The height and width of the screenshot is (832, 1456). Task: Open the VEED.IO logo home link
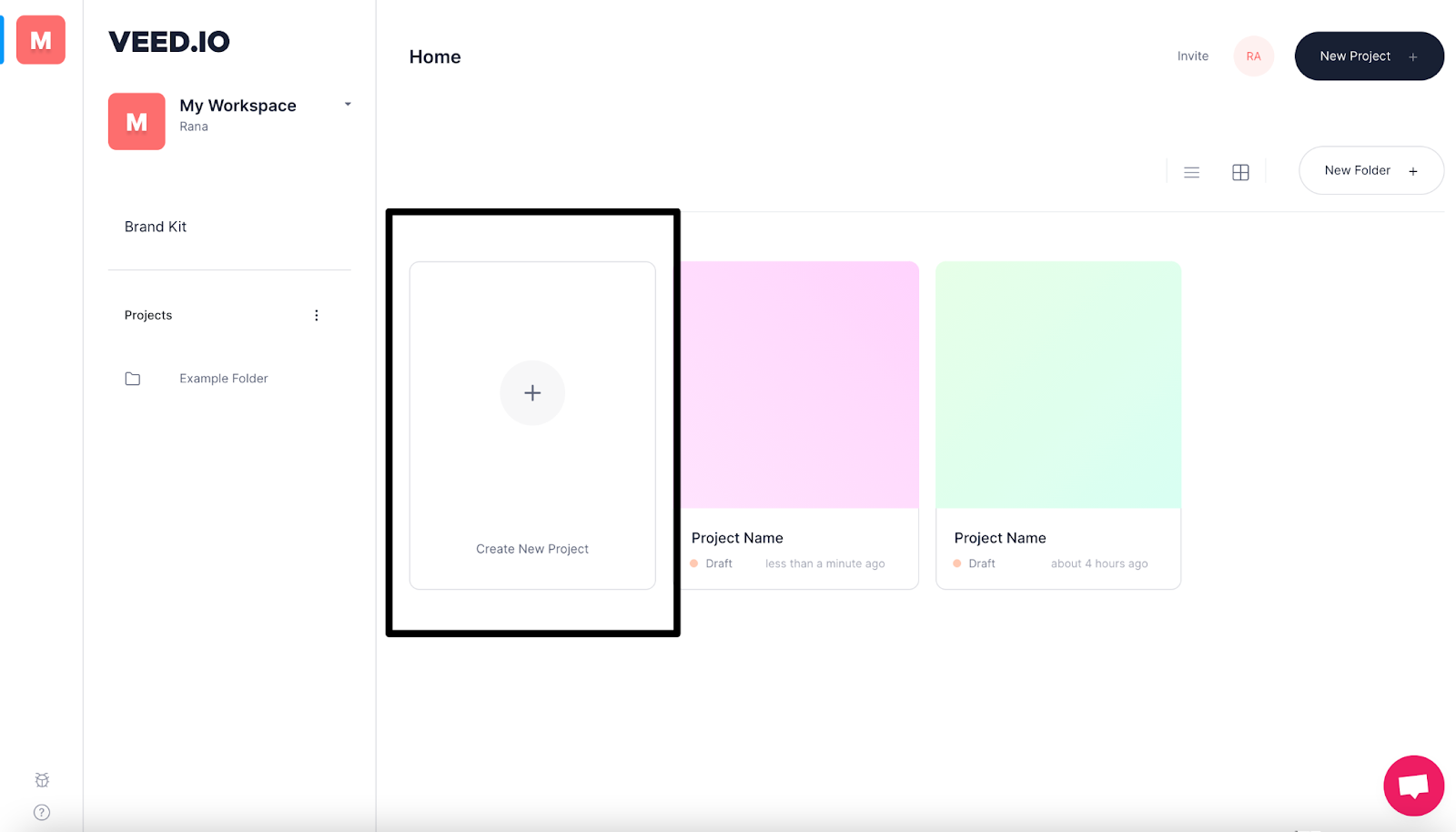(x=169, y=42)
